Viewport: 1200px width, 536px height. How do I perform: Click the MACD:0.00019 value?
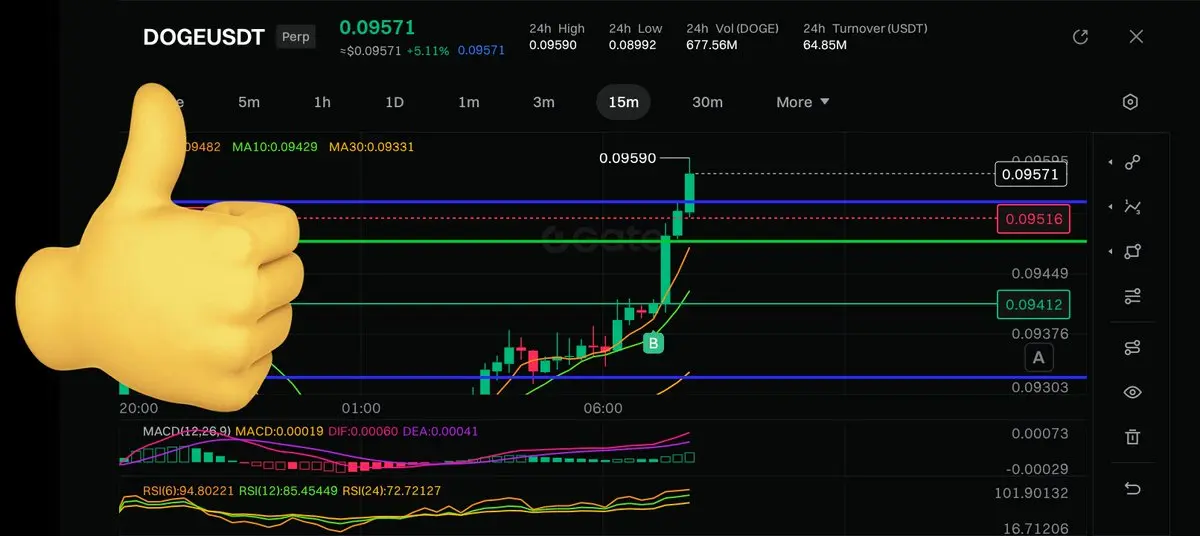coord(281,431)
